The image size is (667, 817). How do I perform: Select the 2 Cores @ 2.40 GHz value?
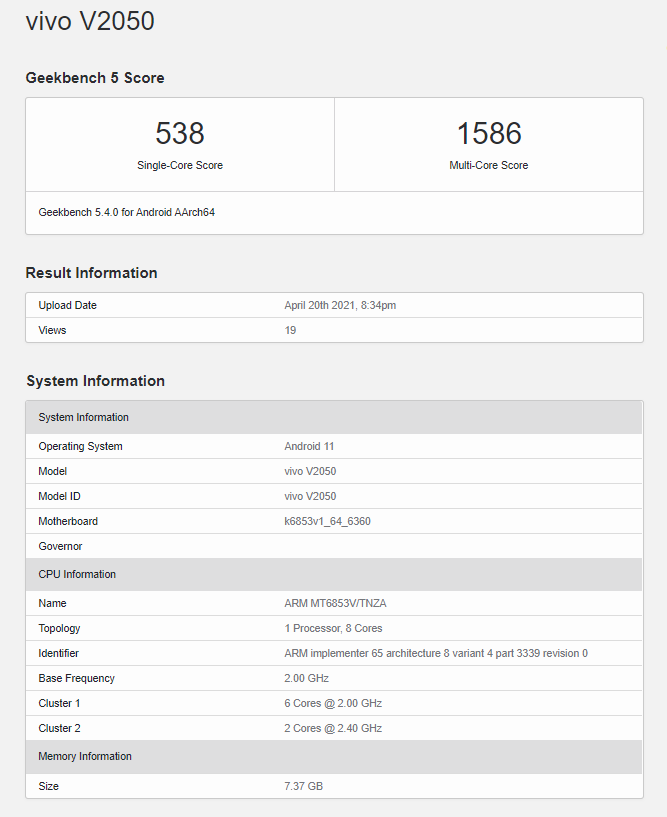(333, 728)
